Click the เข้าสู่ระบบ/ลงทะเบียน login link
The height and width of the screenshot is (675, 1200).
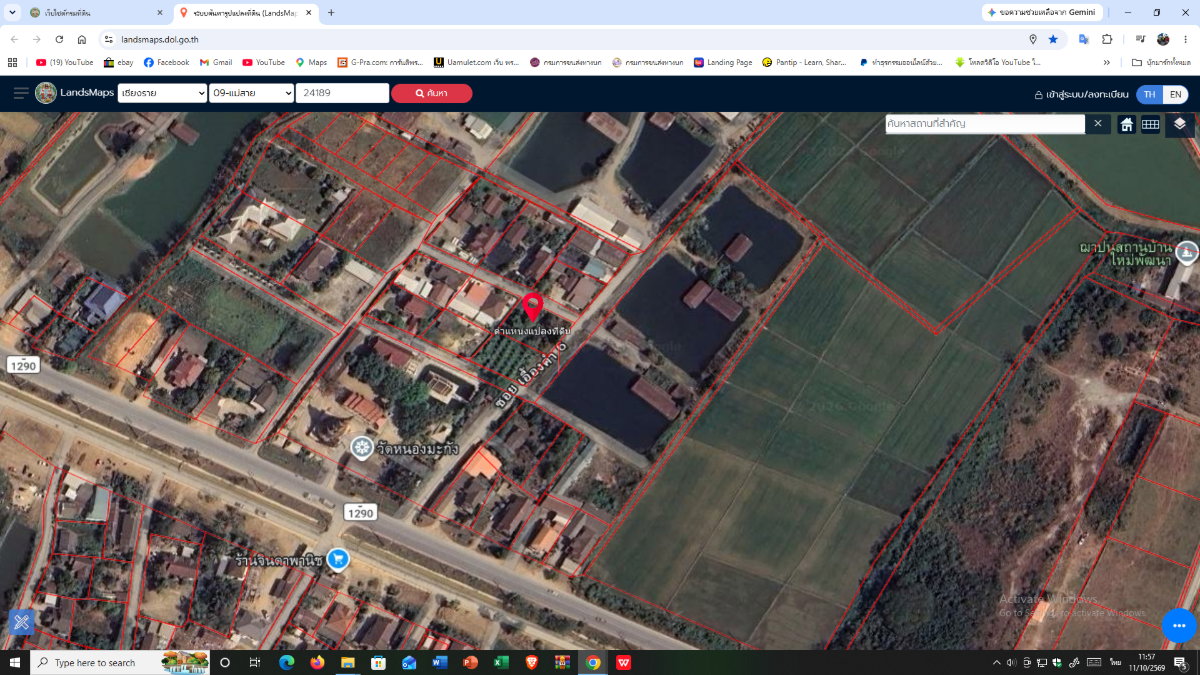(1081, 94)
